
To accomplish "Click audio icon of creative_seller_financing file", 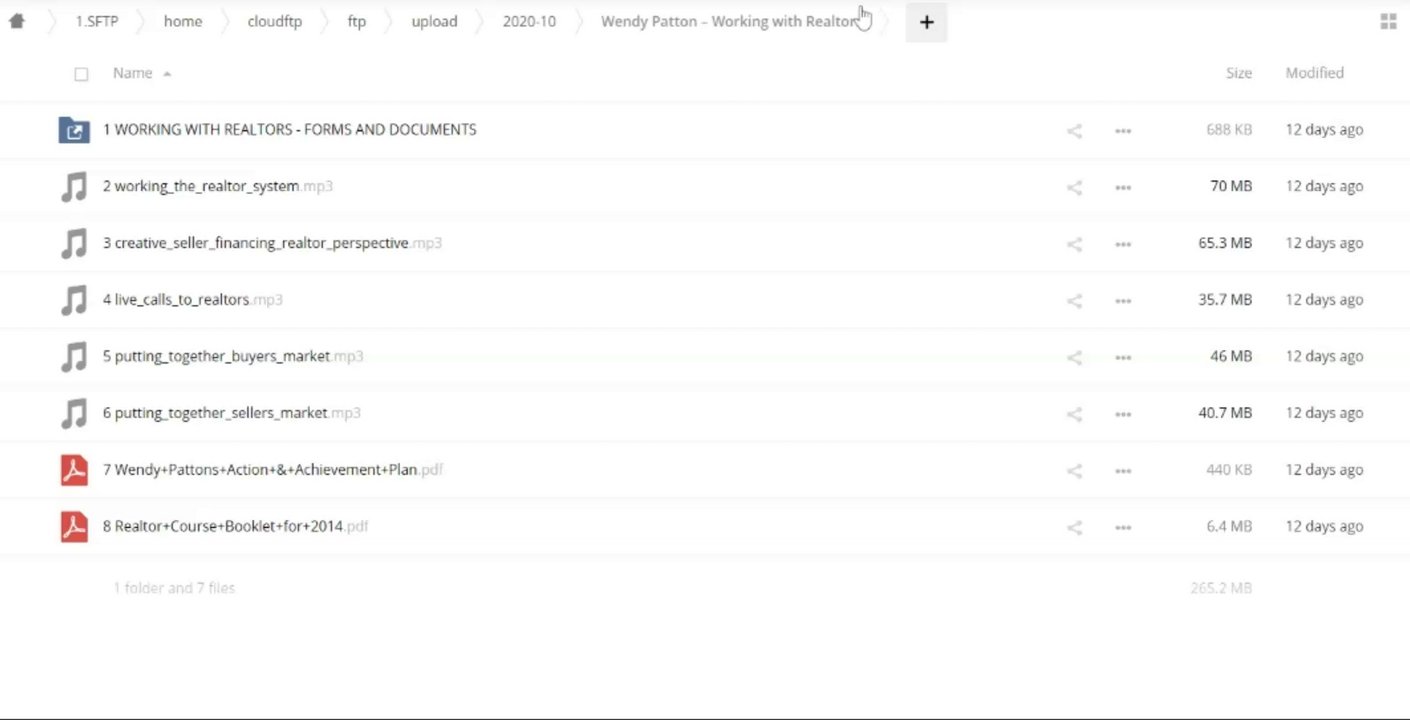I will point(74,243).
